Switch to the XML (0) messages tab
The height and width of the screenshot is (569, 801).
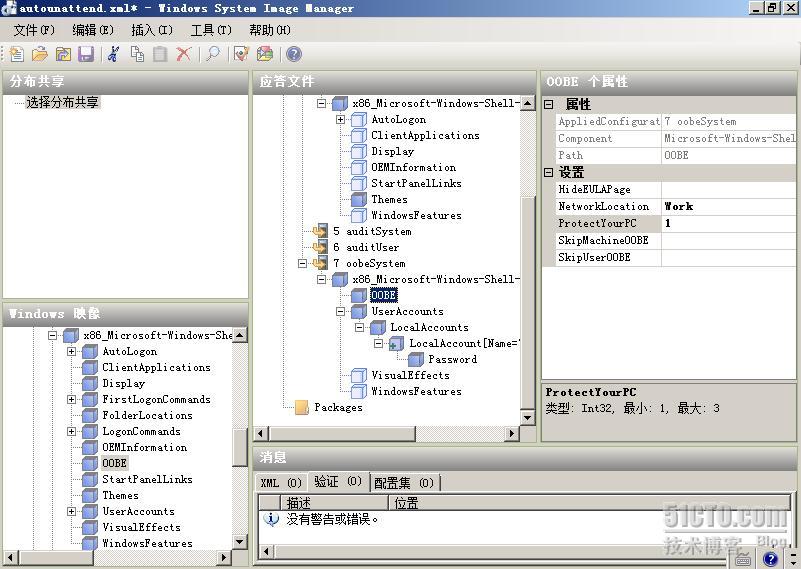pos(281,483)
